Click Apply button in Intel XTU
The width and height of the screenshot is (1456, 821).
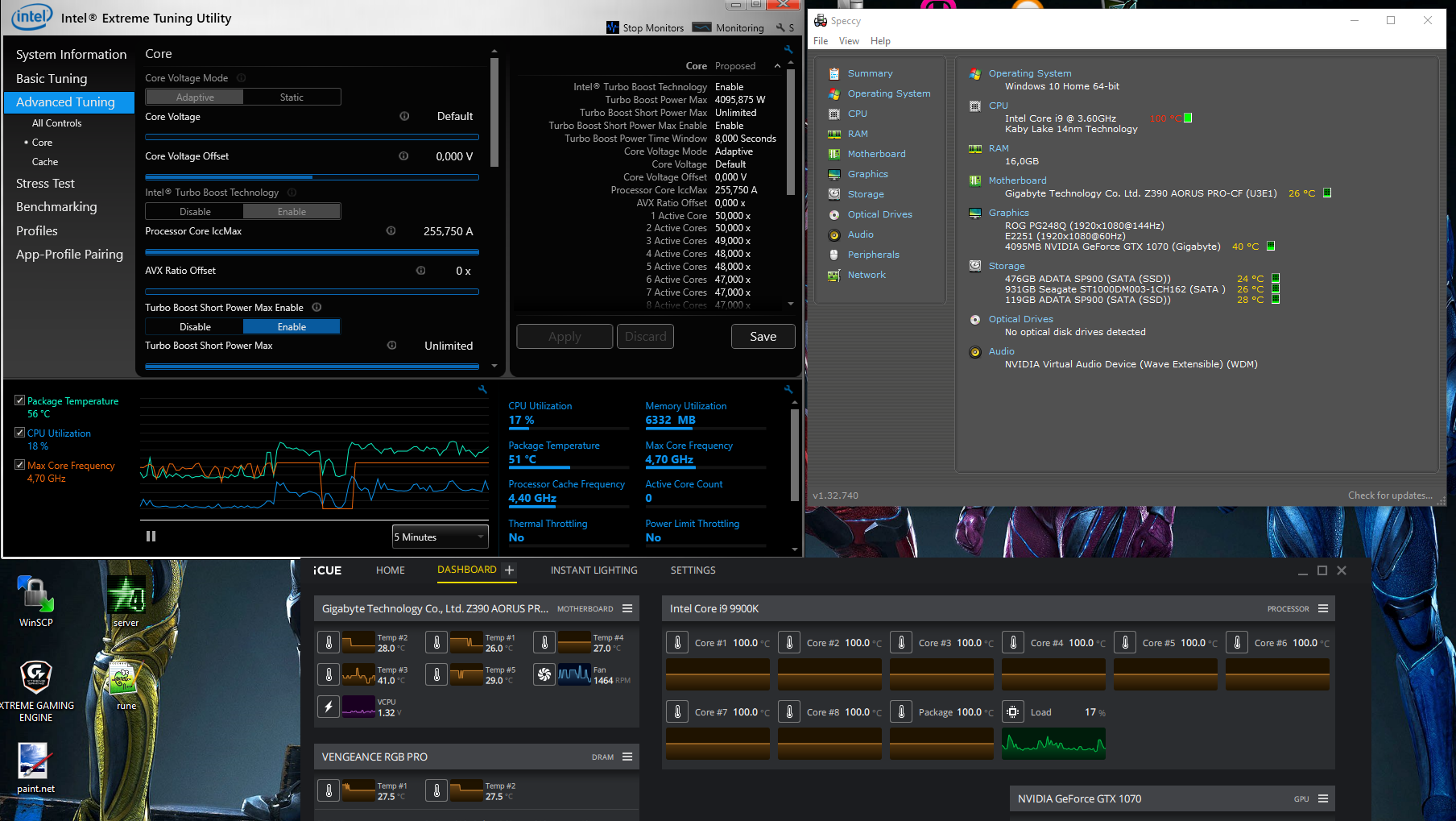[565, 337]
